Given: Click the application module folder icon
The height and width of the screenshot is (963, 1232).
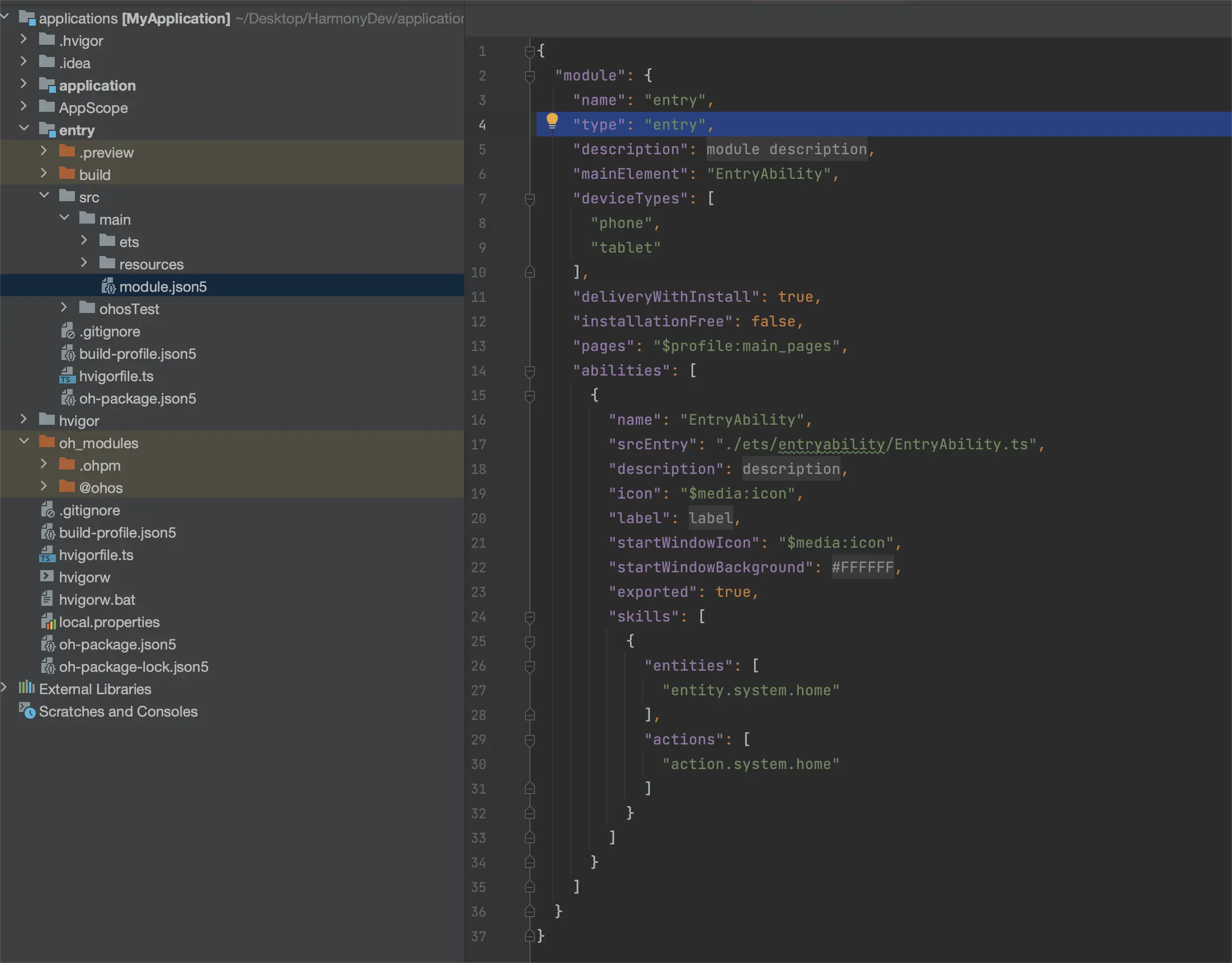Looking at the screenshot, I should pos(47,85).
